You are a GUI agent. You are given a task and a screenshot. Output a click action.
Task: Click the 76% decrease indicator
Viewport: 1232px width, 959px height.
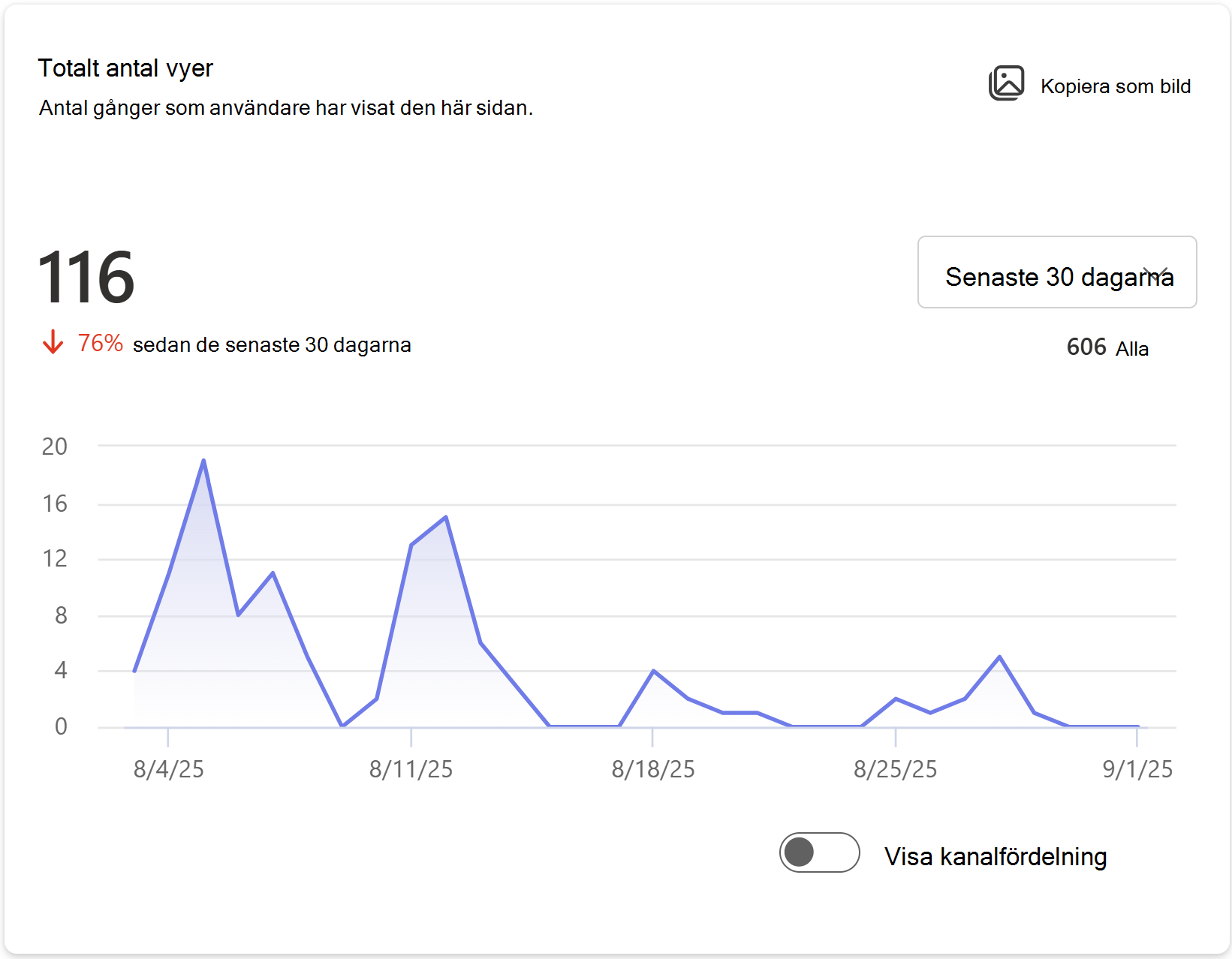[101, 343]
